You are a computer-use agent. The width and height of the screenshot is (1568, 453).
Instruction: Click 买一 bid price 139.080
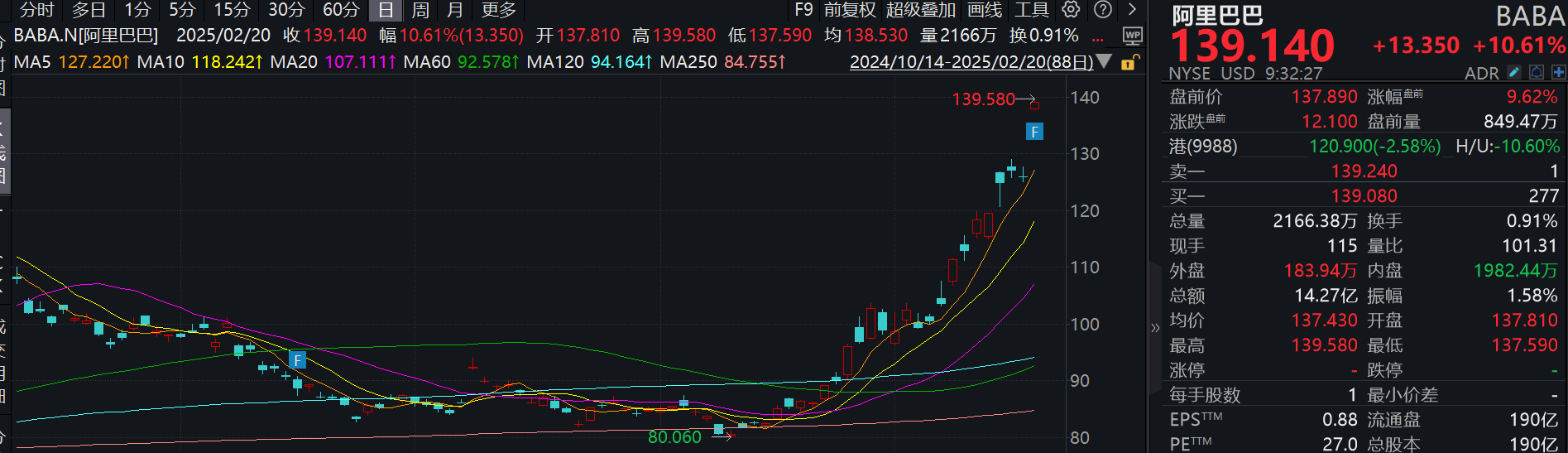(x=1364, y=196)
